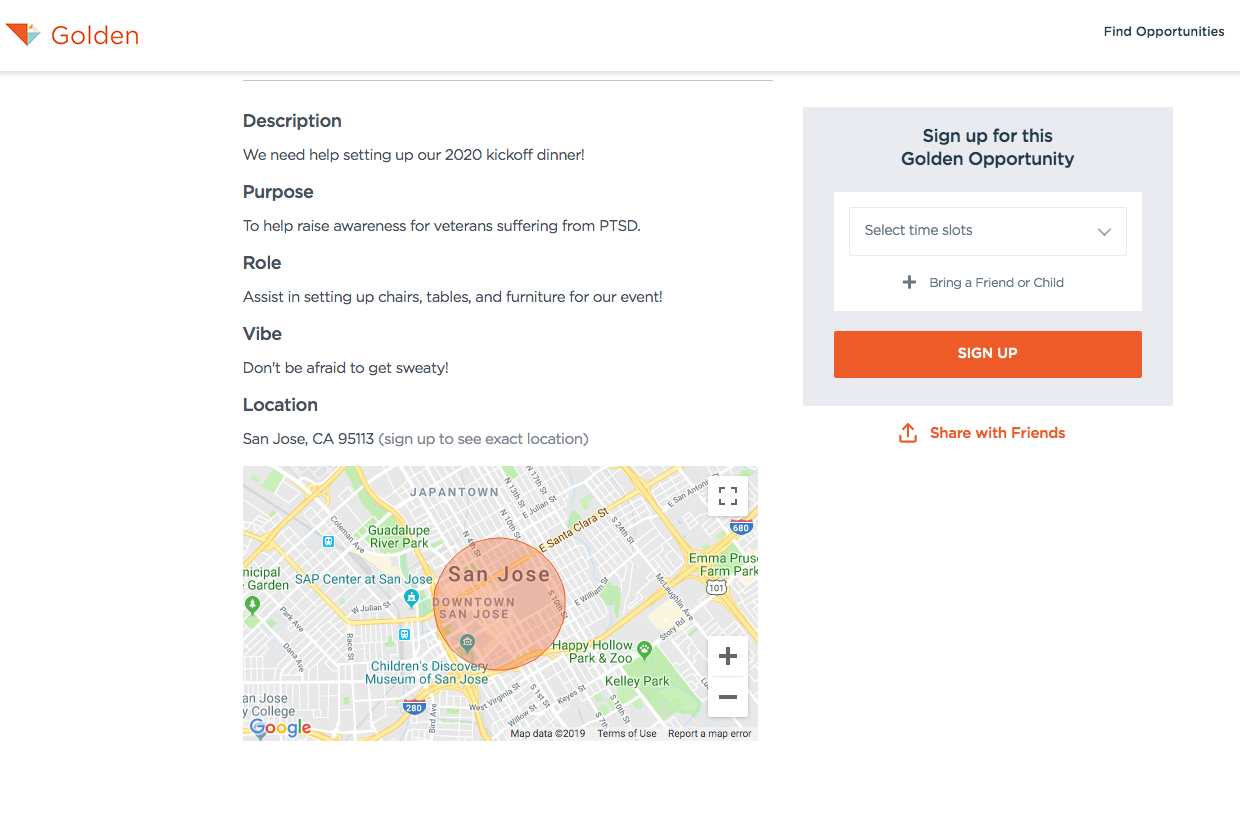The image size is (1240, 817).
Task: Click Report a map error
Action: (709, 734)
